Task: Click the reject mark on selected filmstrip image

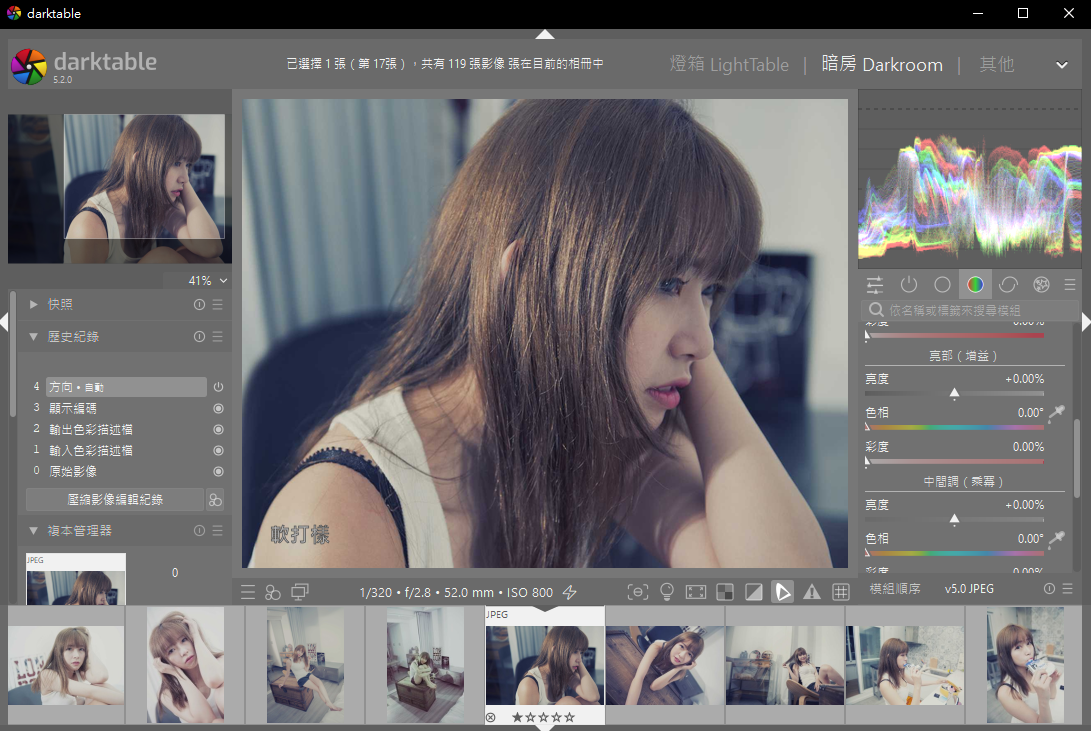Action: click(491, 717)
